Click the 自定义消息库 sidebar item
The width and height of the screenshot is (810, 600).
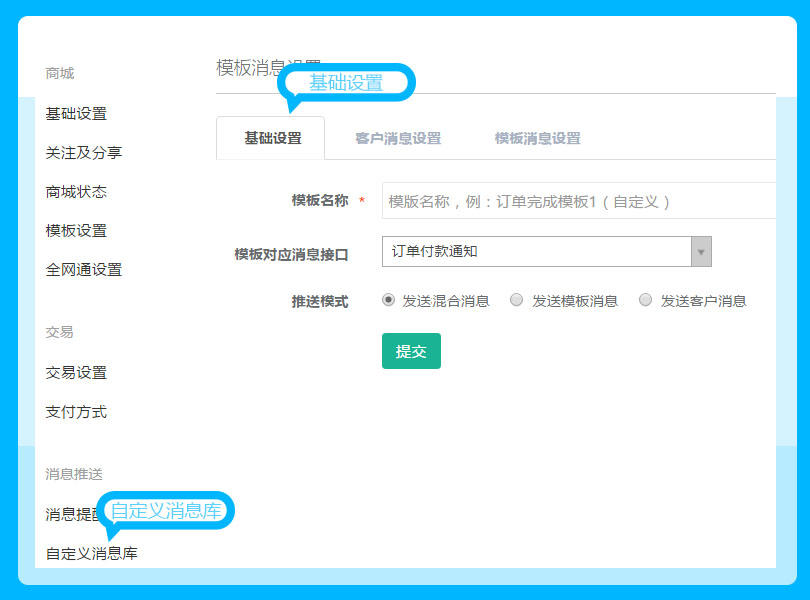(92, 553)
